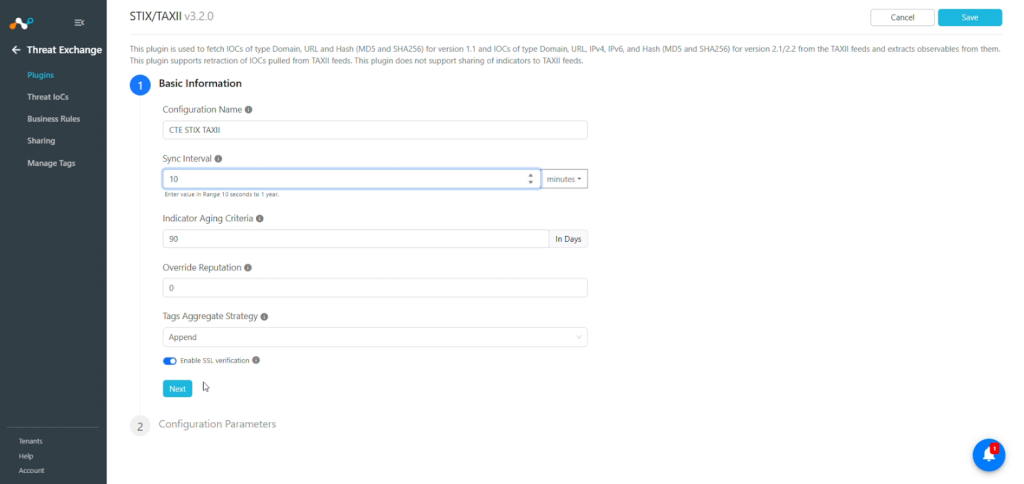The width and height of the screenshot is (1024, 484).
Task: Increase Sync Interval with the stepper arrow
Action: (x=530, y=175)
